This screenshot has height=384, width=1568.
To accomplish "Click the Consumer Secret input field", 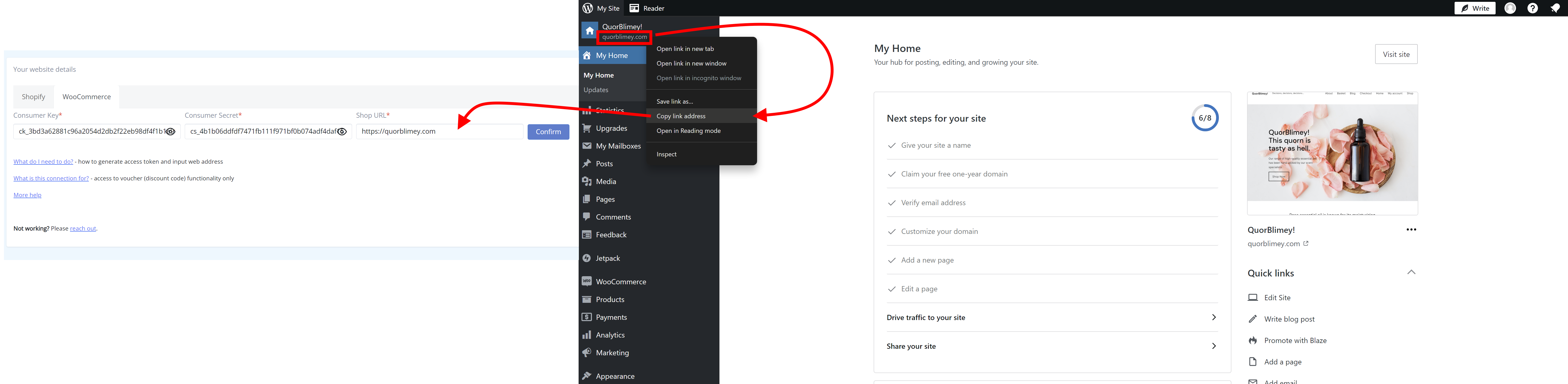I will click(268, 131).
